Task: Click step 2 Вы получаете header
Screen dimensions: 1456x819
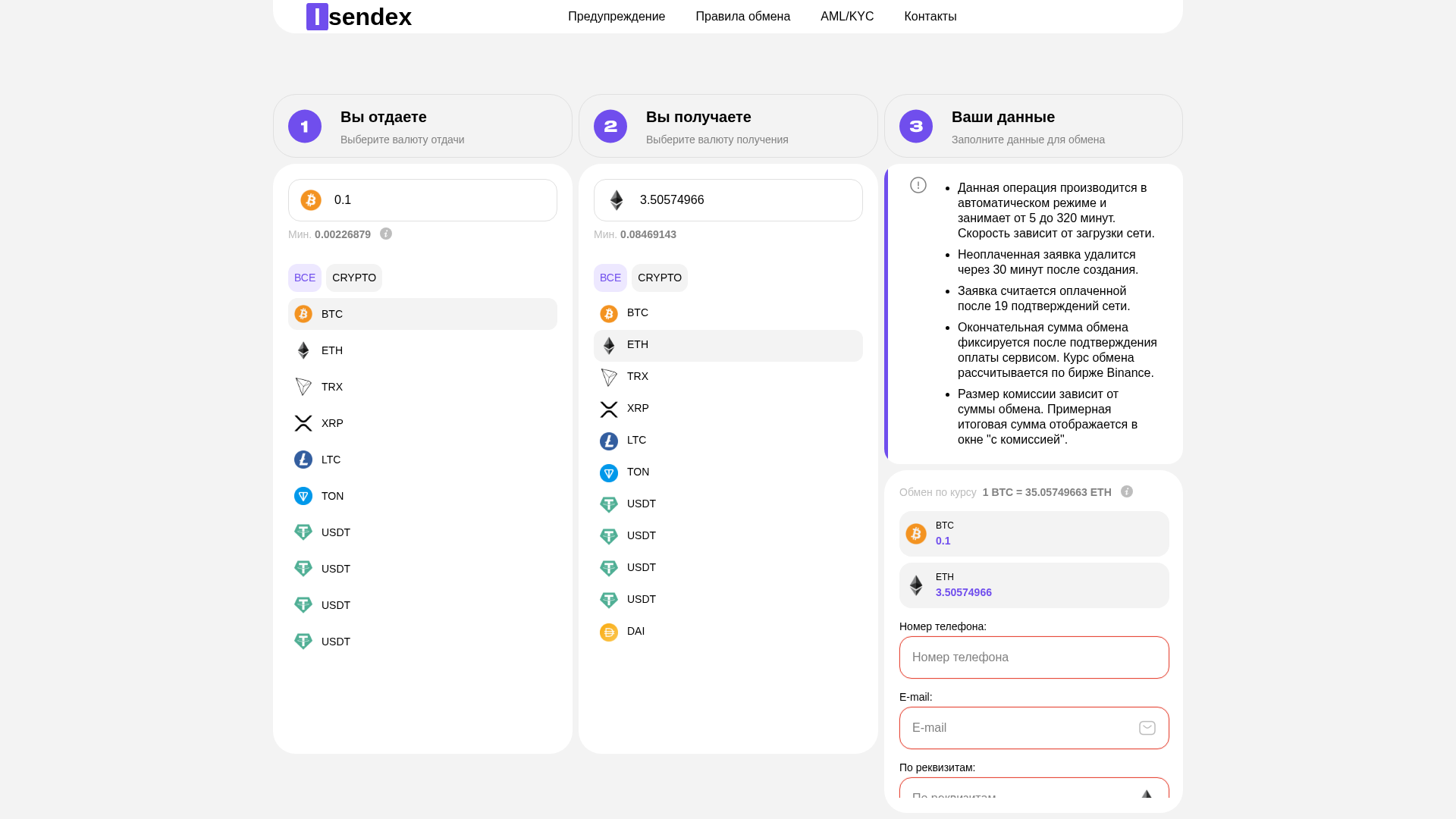Action: pyautogui.click(x=728, y=126)
